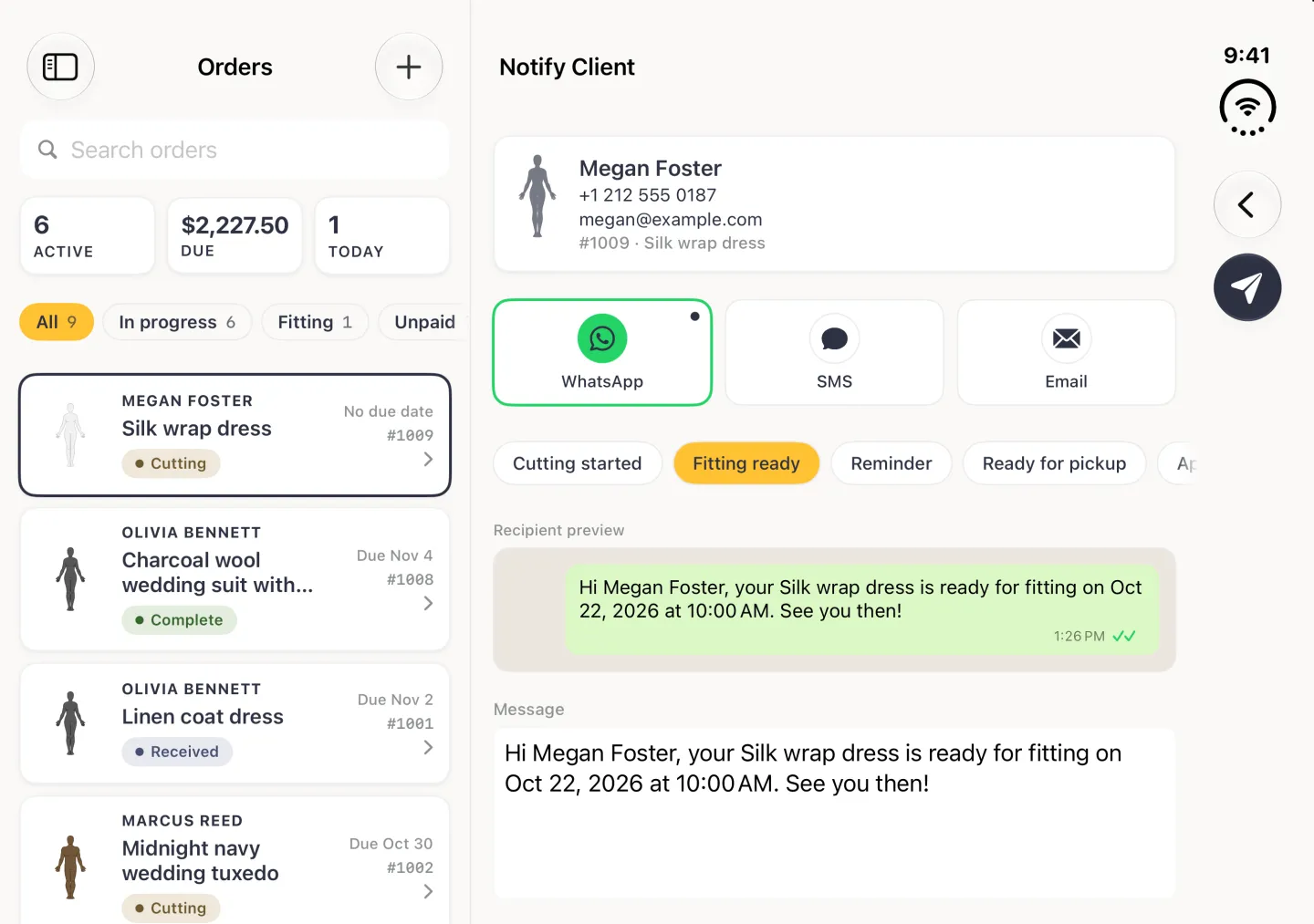
Task: Click the 1 Today stat card
Action: click(x=382, y=236)
